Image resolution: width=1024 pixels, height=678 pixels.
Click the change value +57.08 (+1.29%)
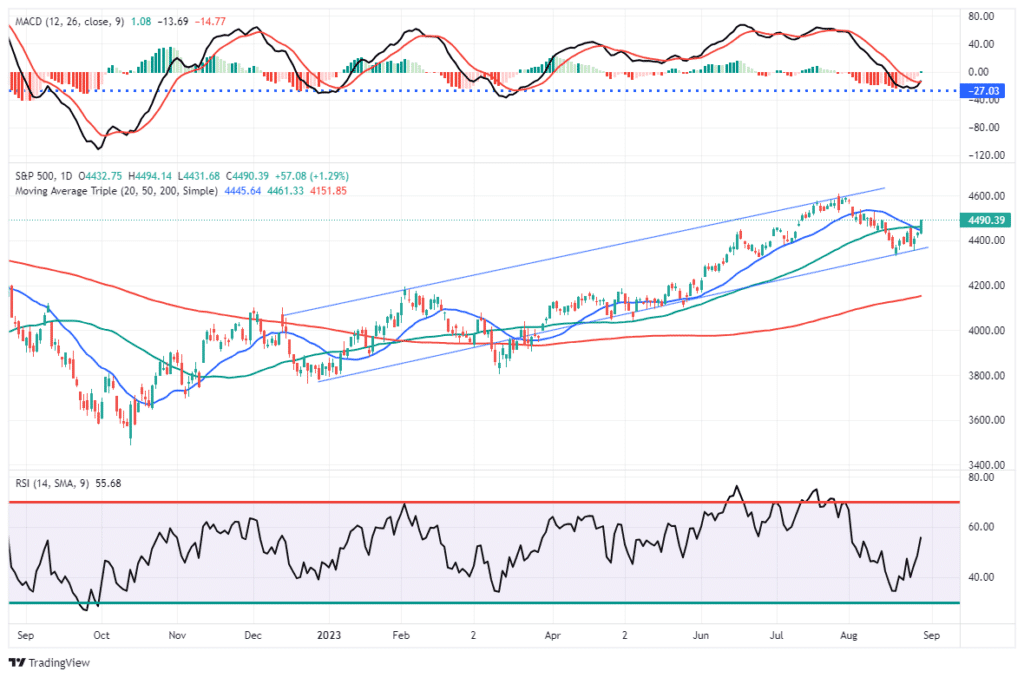[x=312, y=176]
